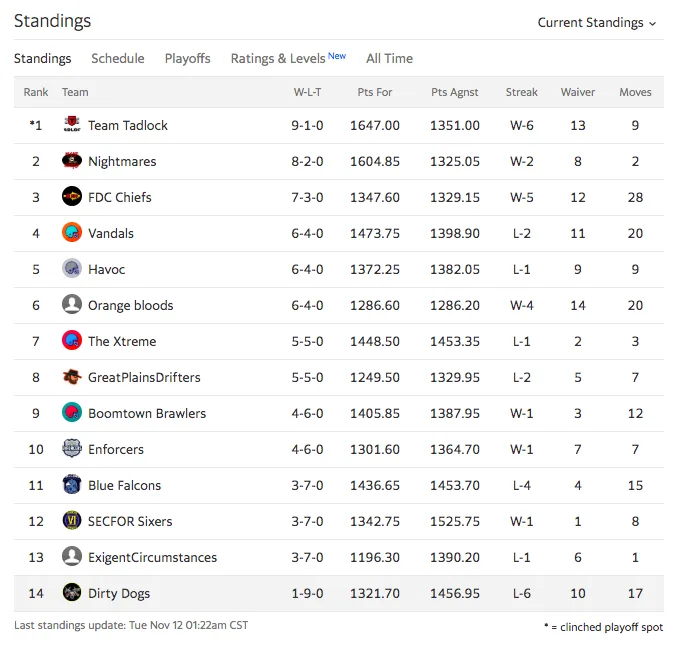Screen dimensions: 676x645
Task: Click the Dirty Dogs team logo
Action: [x=72, y=592]
